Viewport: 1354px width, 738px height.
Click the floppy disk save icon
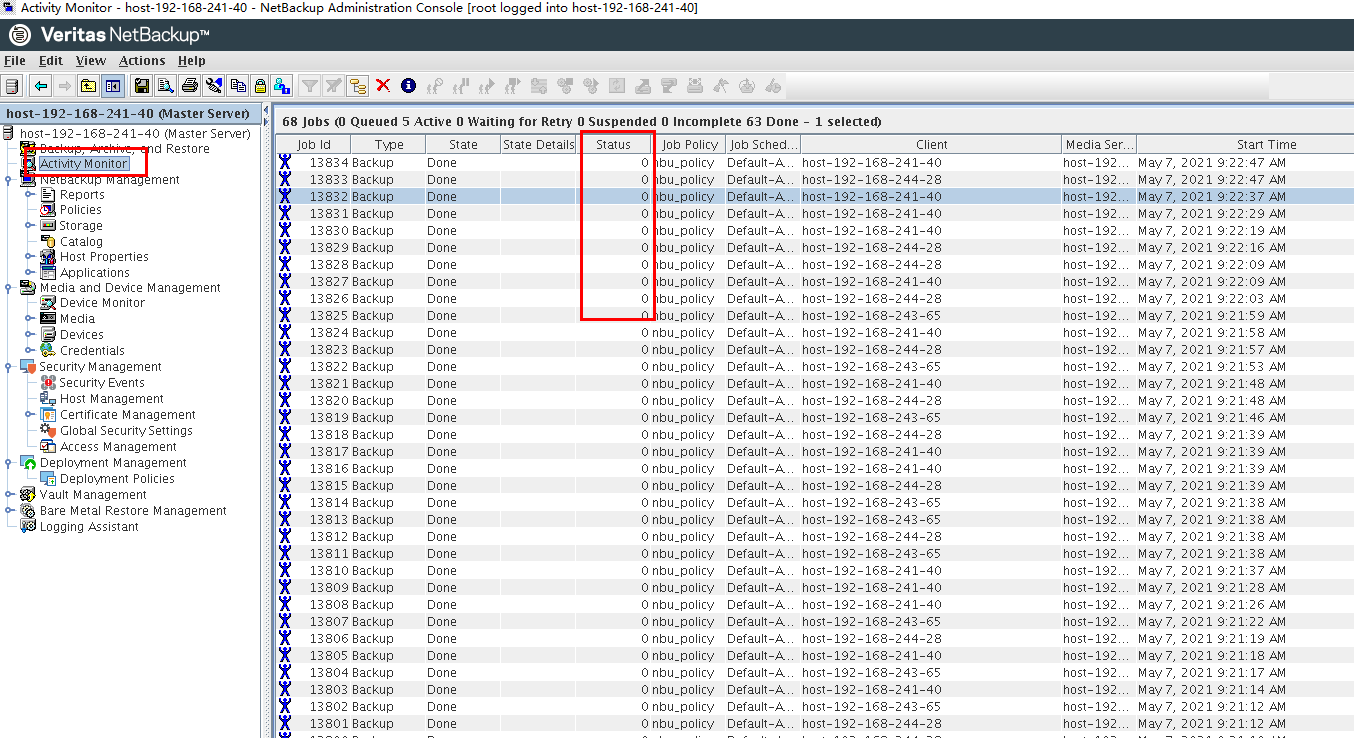tap(142, 86)
